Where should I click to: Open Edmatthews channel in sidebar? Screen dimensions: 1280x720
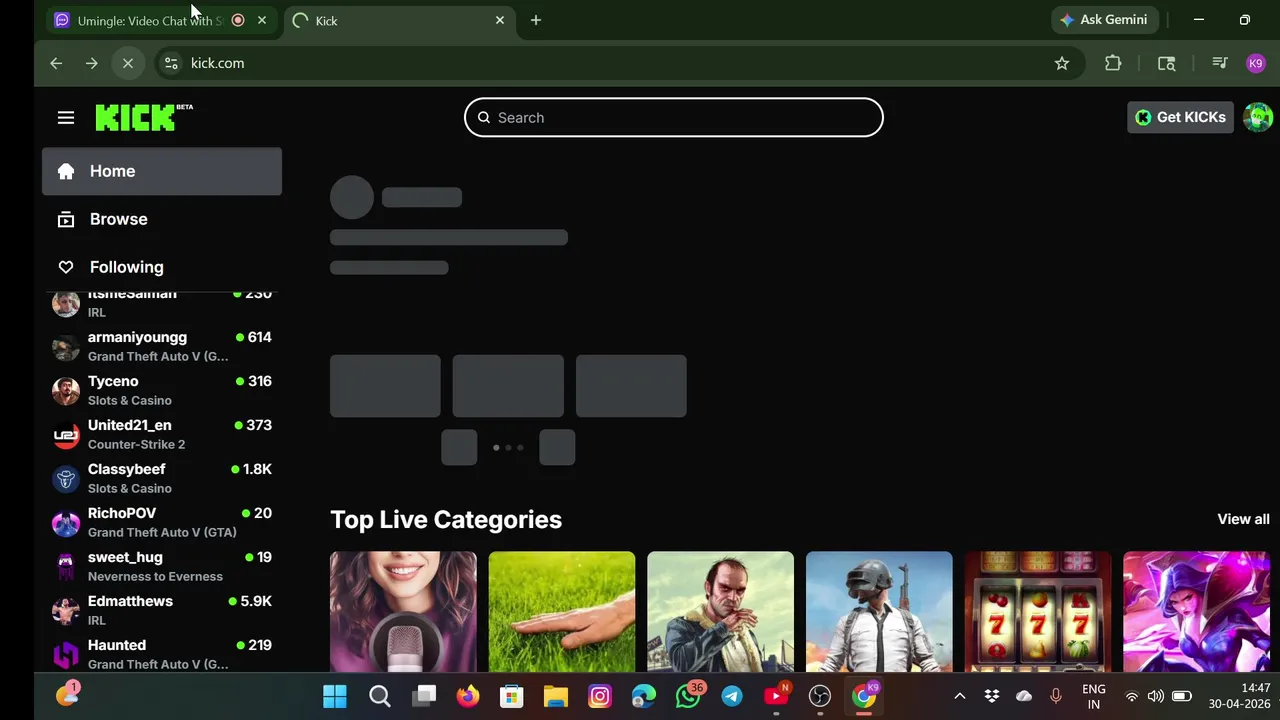click(x=162, y=610)
